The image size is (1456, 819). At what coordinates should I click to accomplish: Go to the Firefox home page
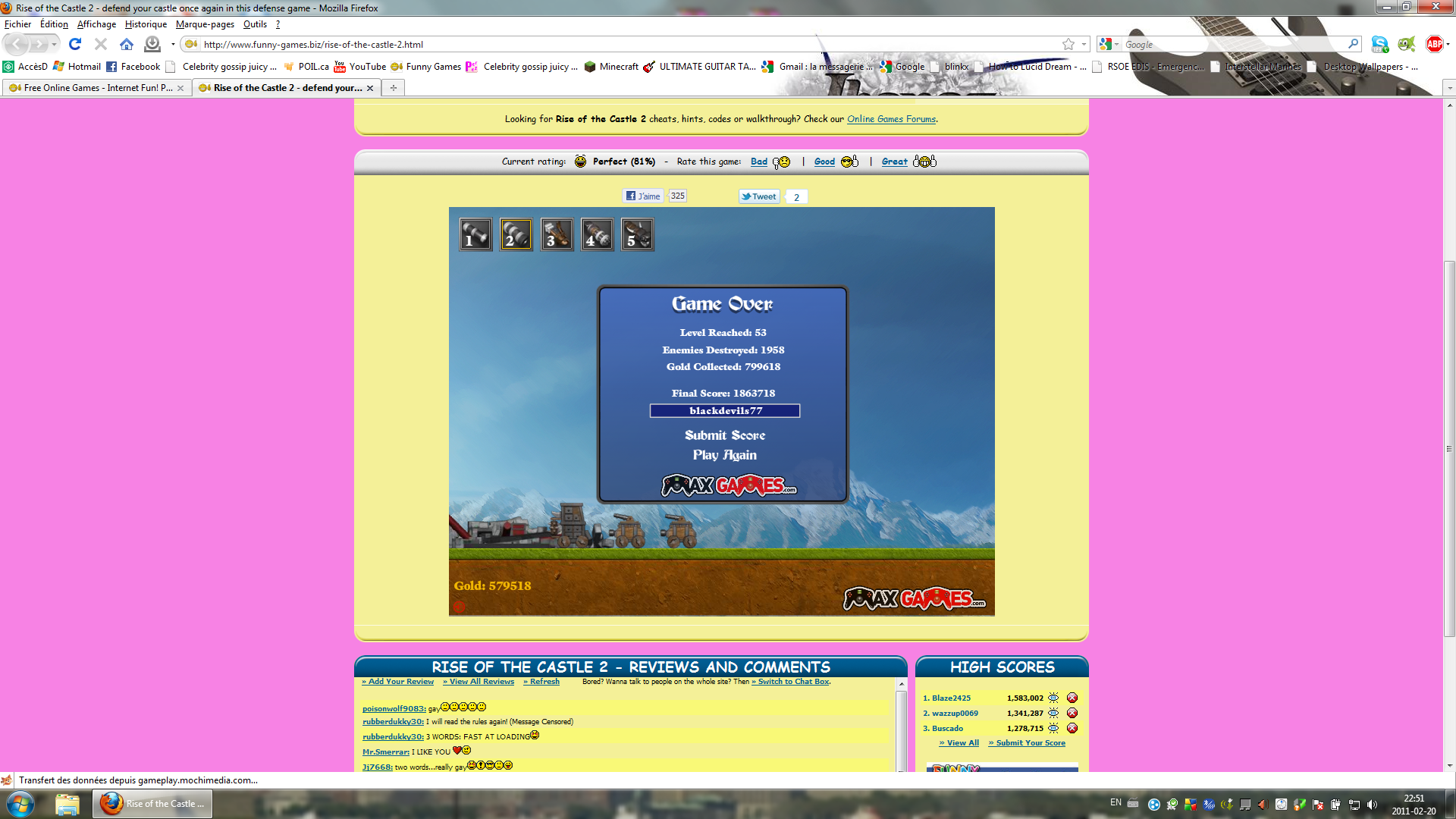point(127,44)
